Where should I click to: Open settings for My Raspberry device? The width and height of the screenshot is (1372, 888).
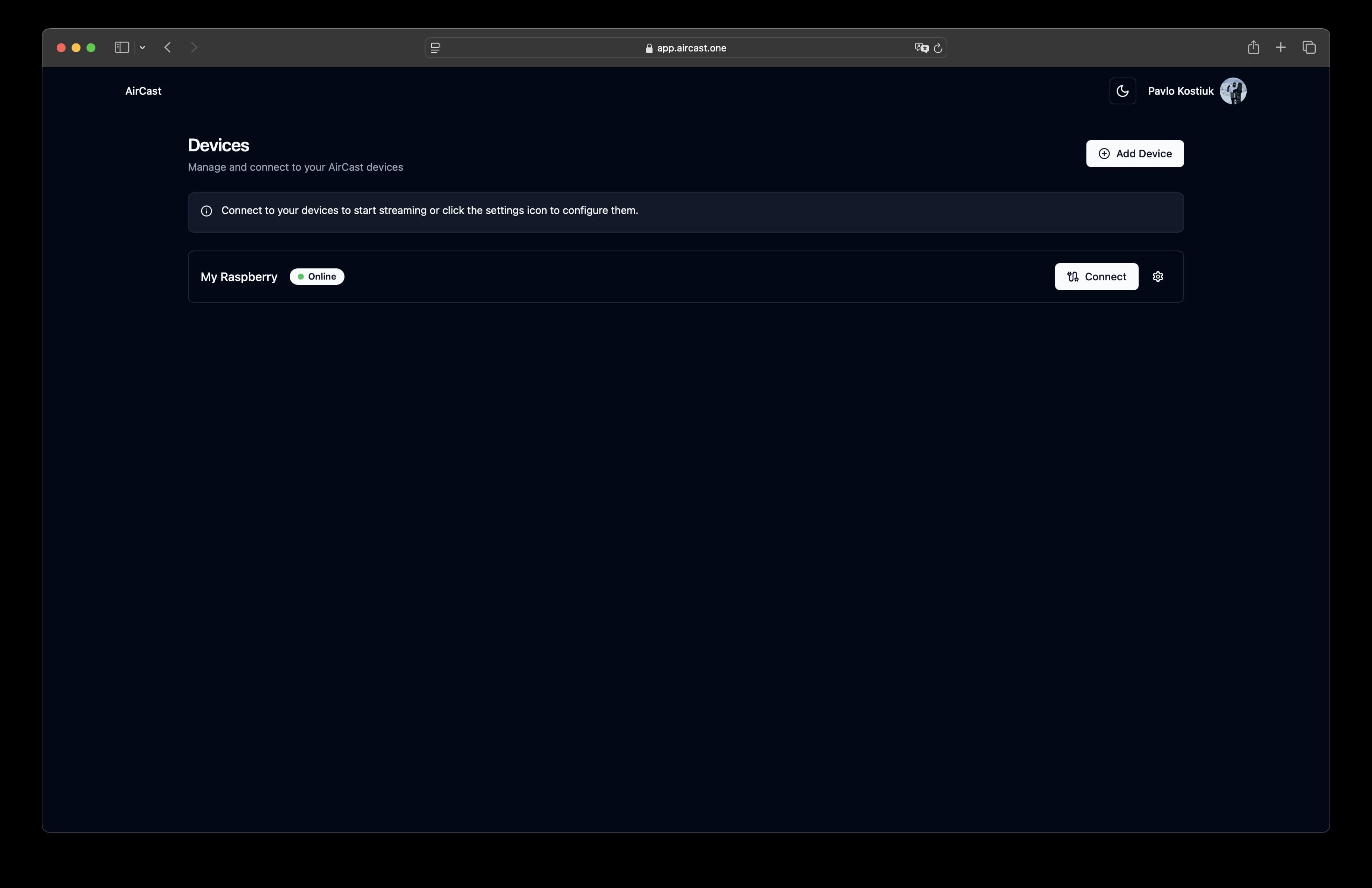1158,277
